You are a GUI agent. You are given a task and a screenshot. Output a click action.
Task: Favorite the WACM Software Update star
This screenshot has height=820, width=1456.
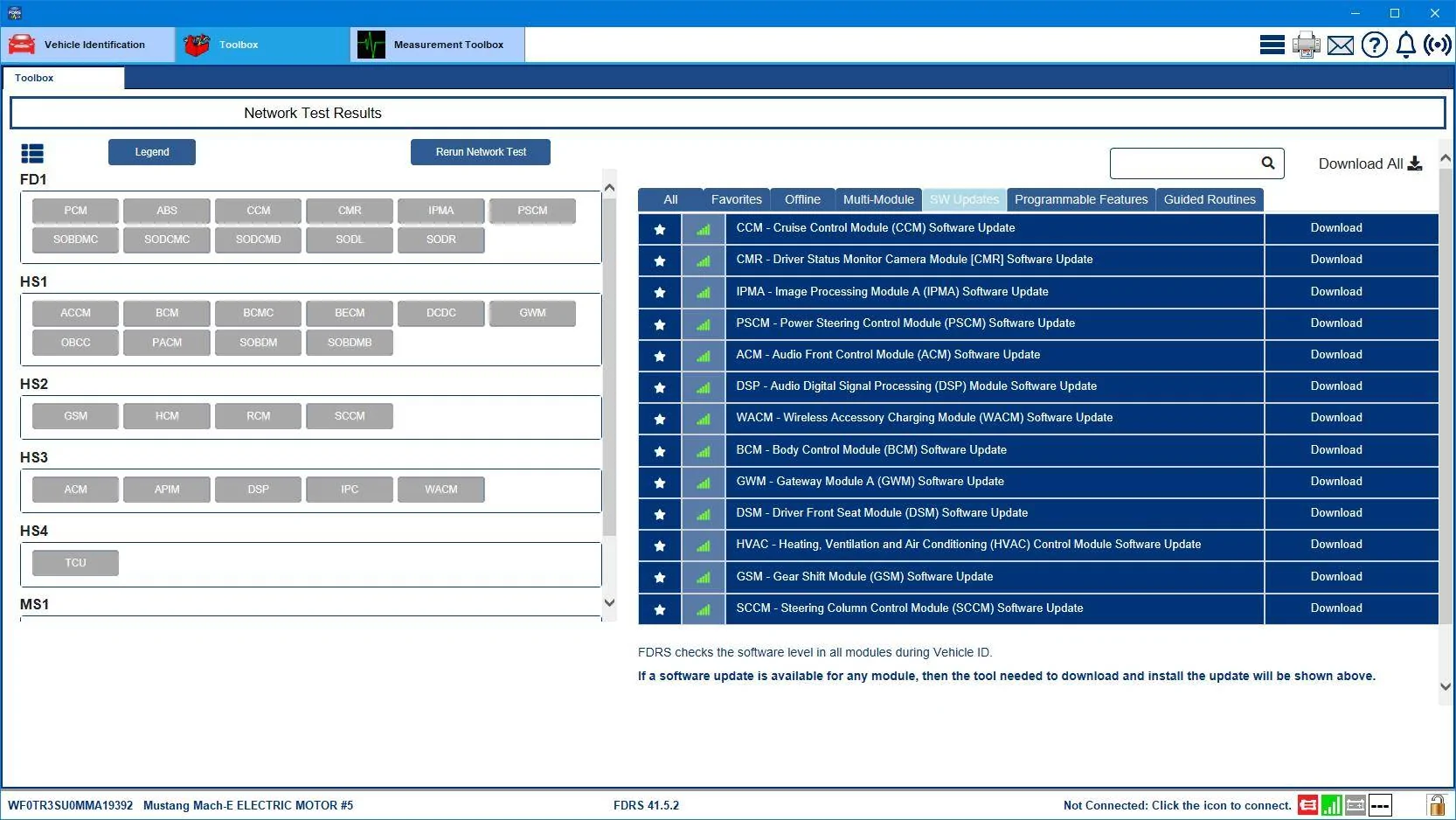[660, 419]
